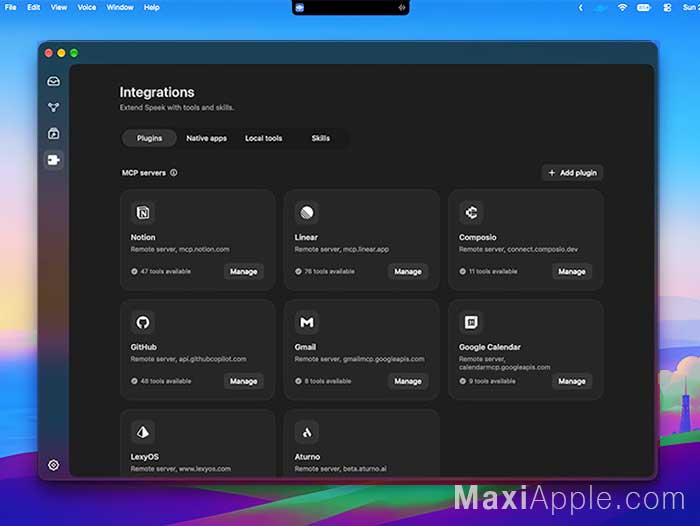Click 'Remote server, mcp.notion.com' text
This screenshot has width=700, height=526.
tap(180, 249)
